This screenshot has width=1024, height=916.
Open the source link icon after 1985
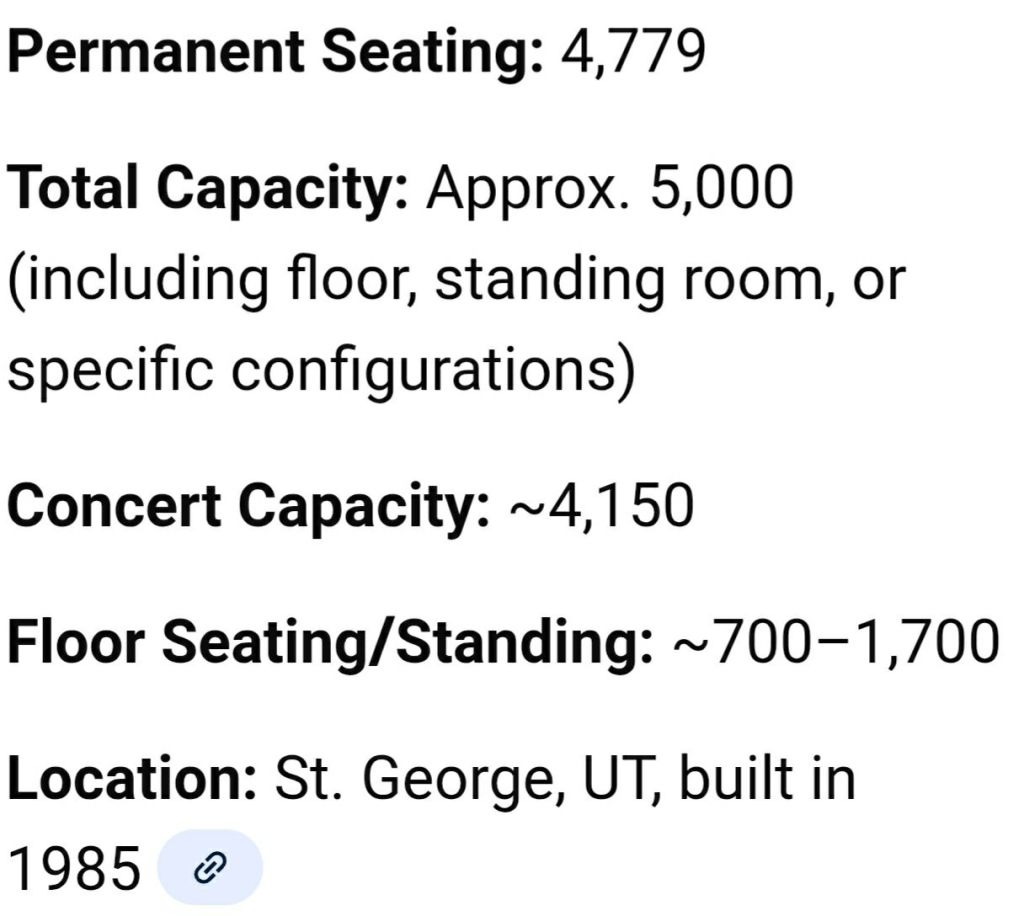[210, 868]
